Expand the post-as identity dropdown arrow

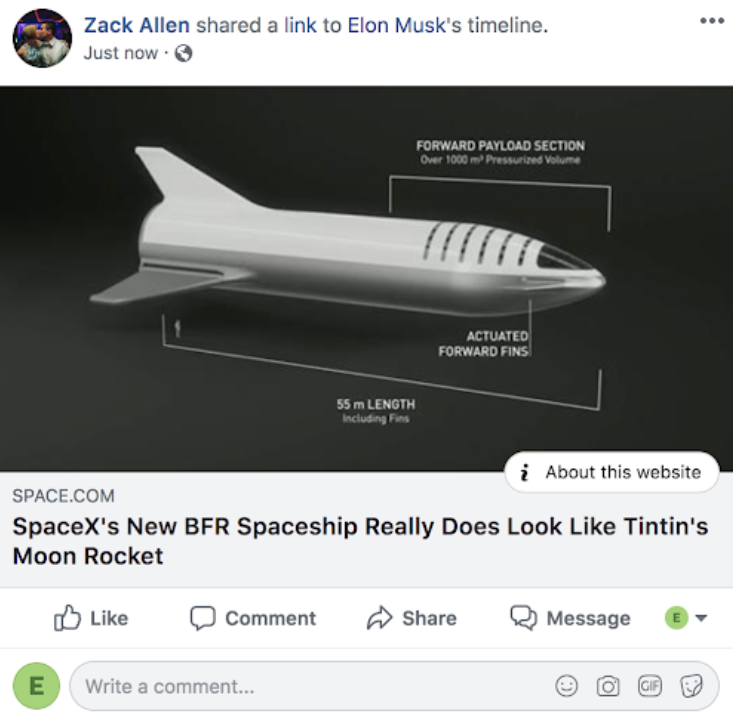point(701,618)
